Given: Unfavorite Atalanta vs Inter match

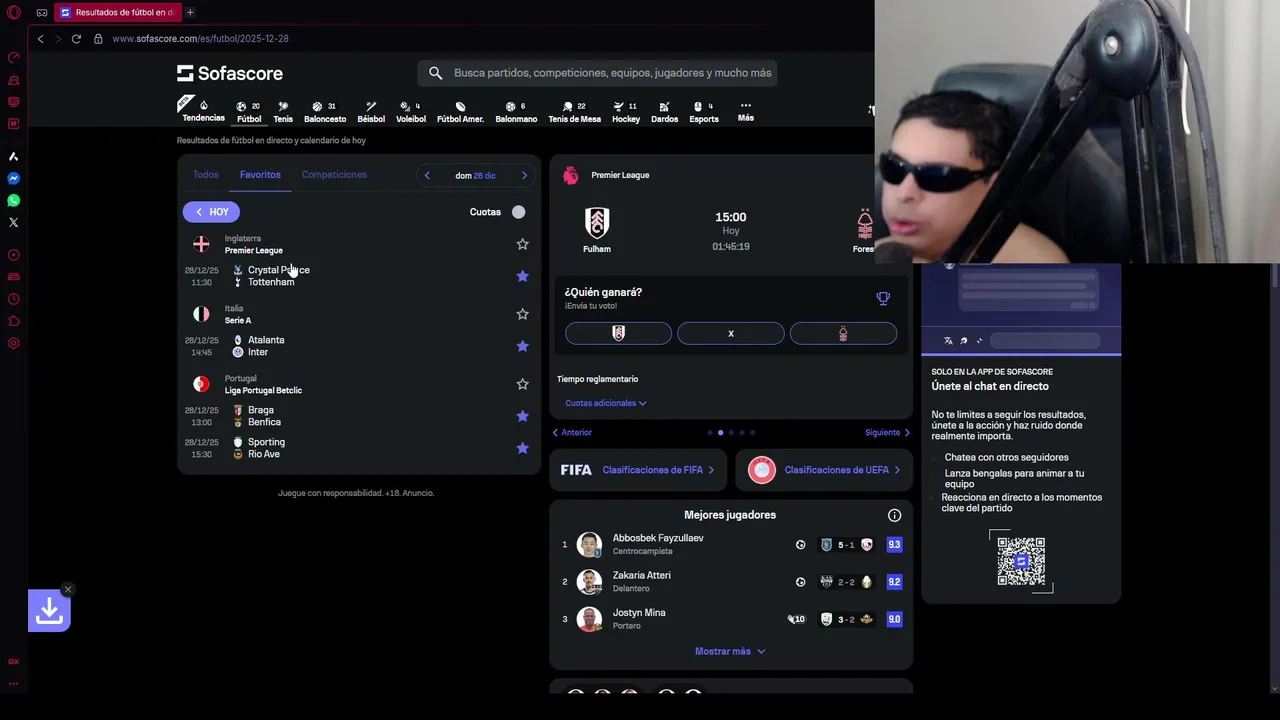Looking at the screenshot, I should tap(522, 346).
